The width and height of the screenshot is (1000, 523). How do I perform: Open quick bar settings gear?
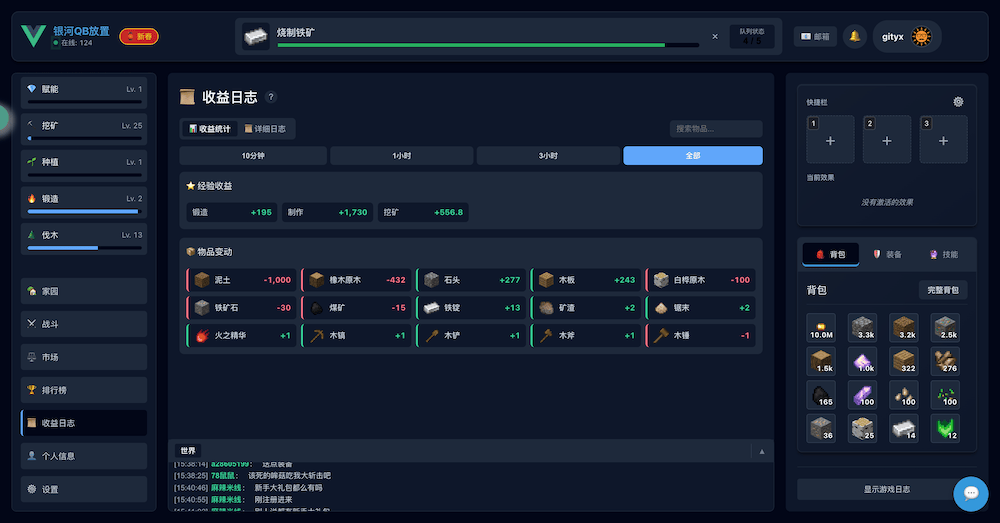tap(958, 102)
